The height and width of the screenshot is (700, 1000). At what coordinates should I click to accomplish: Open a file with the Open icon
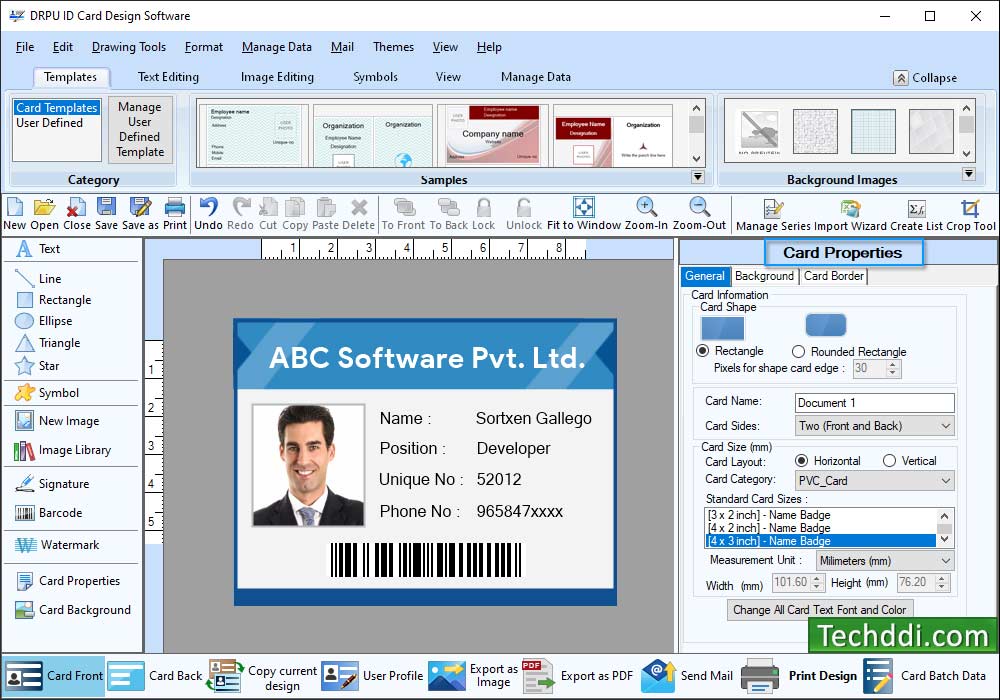(44, 207)
